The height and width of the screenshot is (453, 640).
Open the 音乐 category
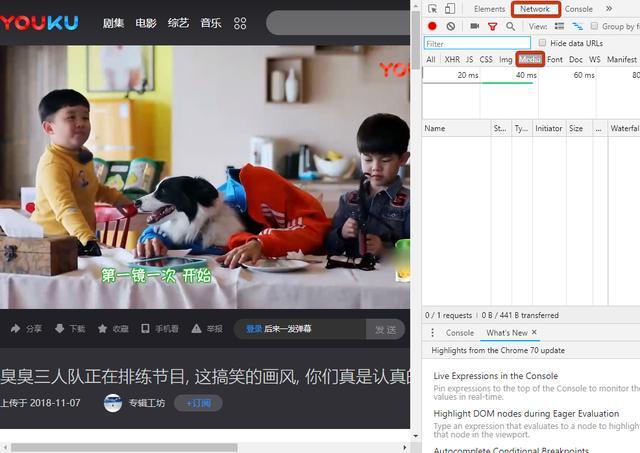[x=211, y=23]
